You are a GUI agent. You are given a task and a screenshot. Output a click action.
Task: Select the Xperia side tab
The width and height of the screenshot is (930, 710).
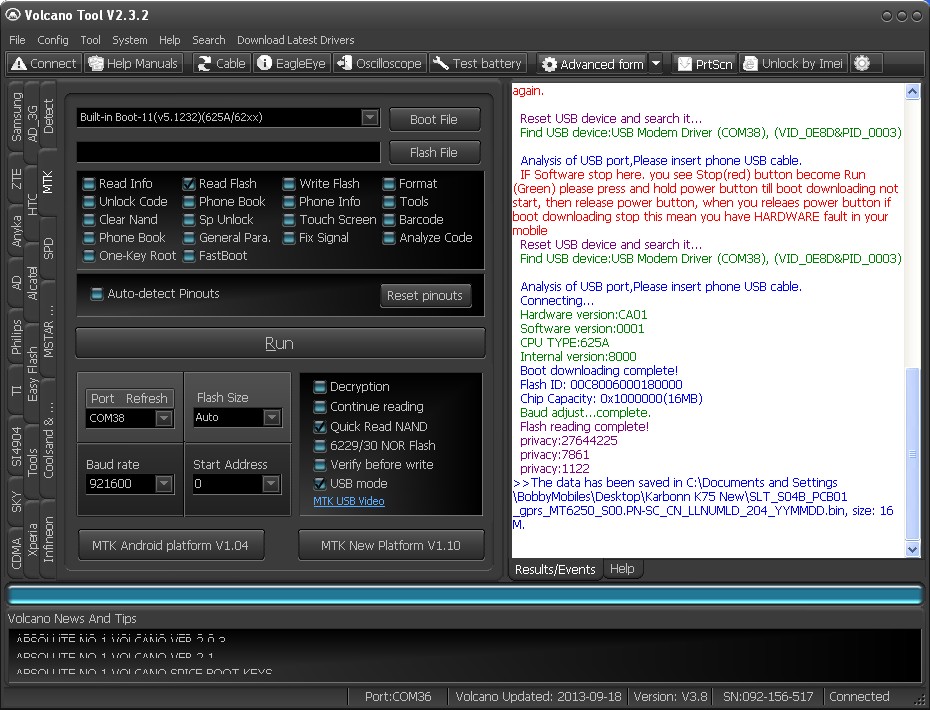tap(32, 540)
